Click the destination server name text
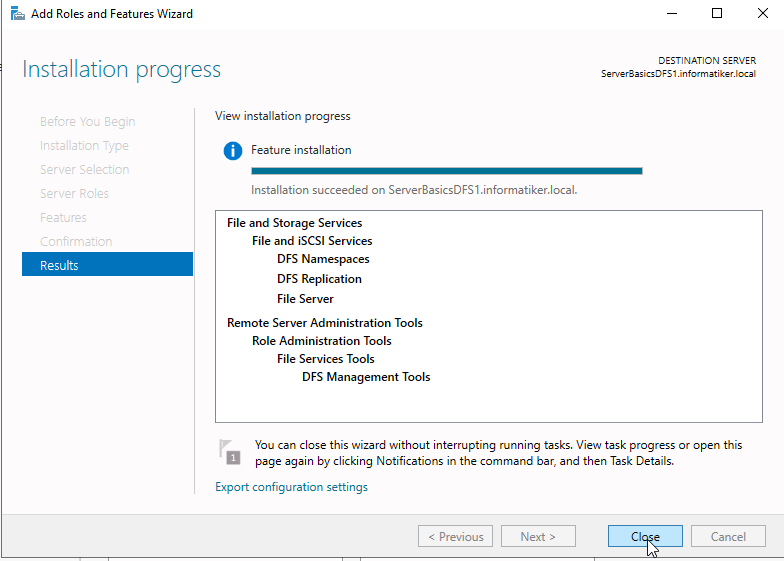Screen dimensions: 784x561 pyautogui.click(x=678, y=74)
